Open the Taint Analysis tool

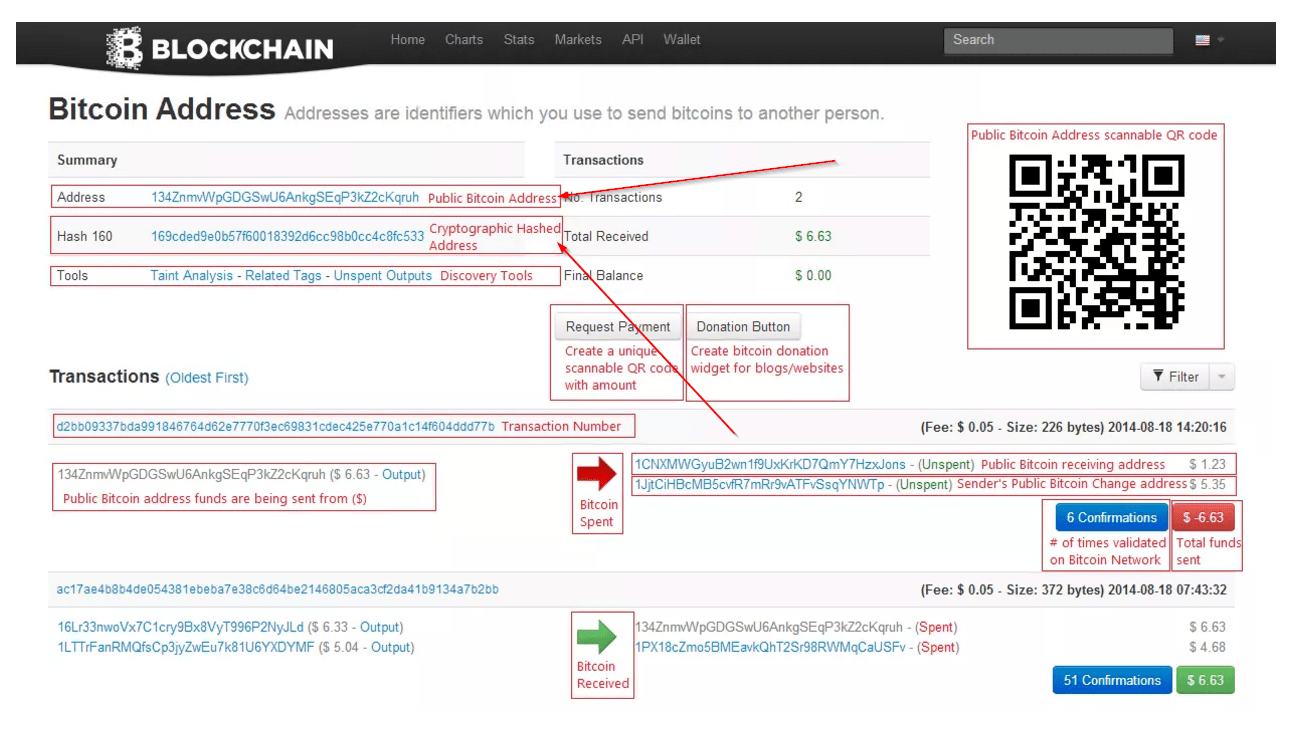pyautogui.click(x=190, y=275)
